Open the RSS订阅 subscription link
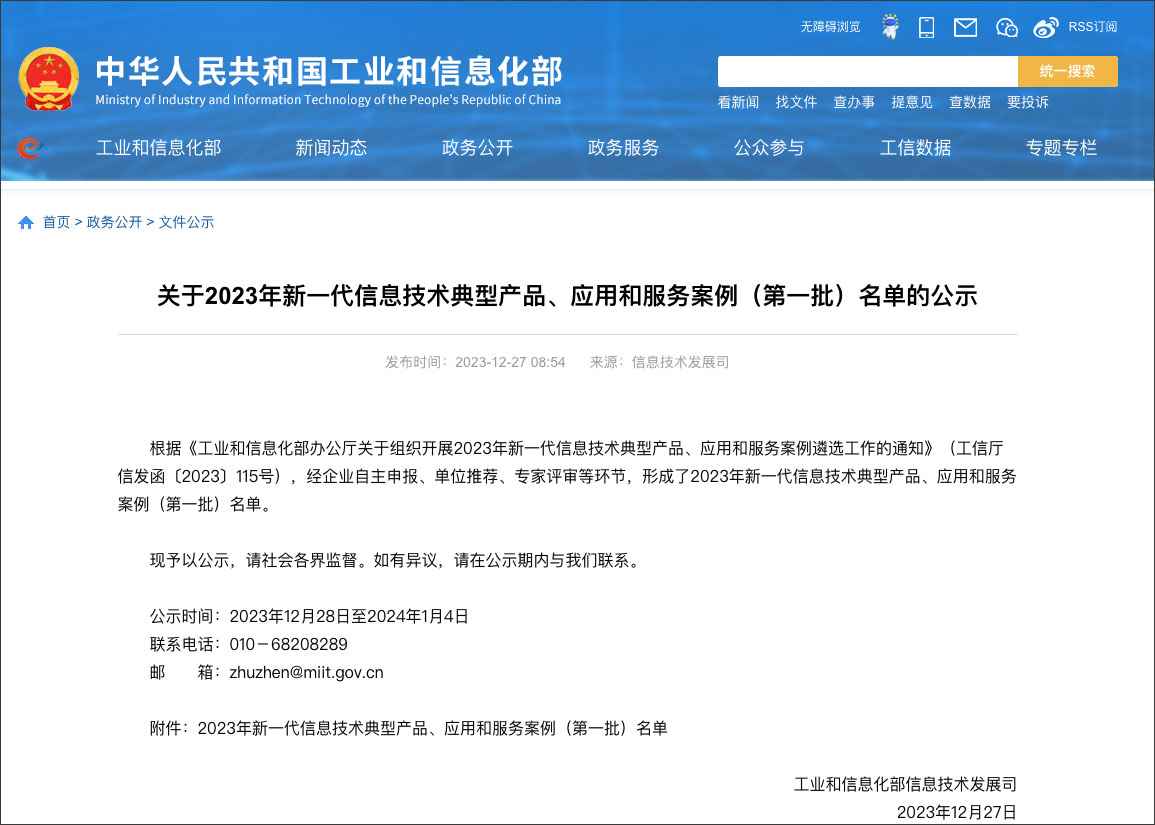Image resolution: width=1155 pixels, height=825 pixels. click(x=1092, y=27)
